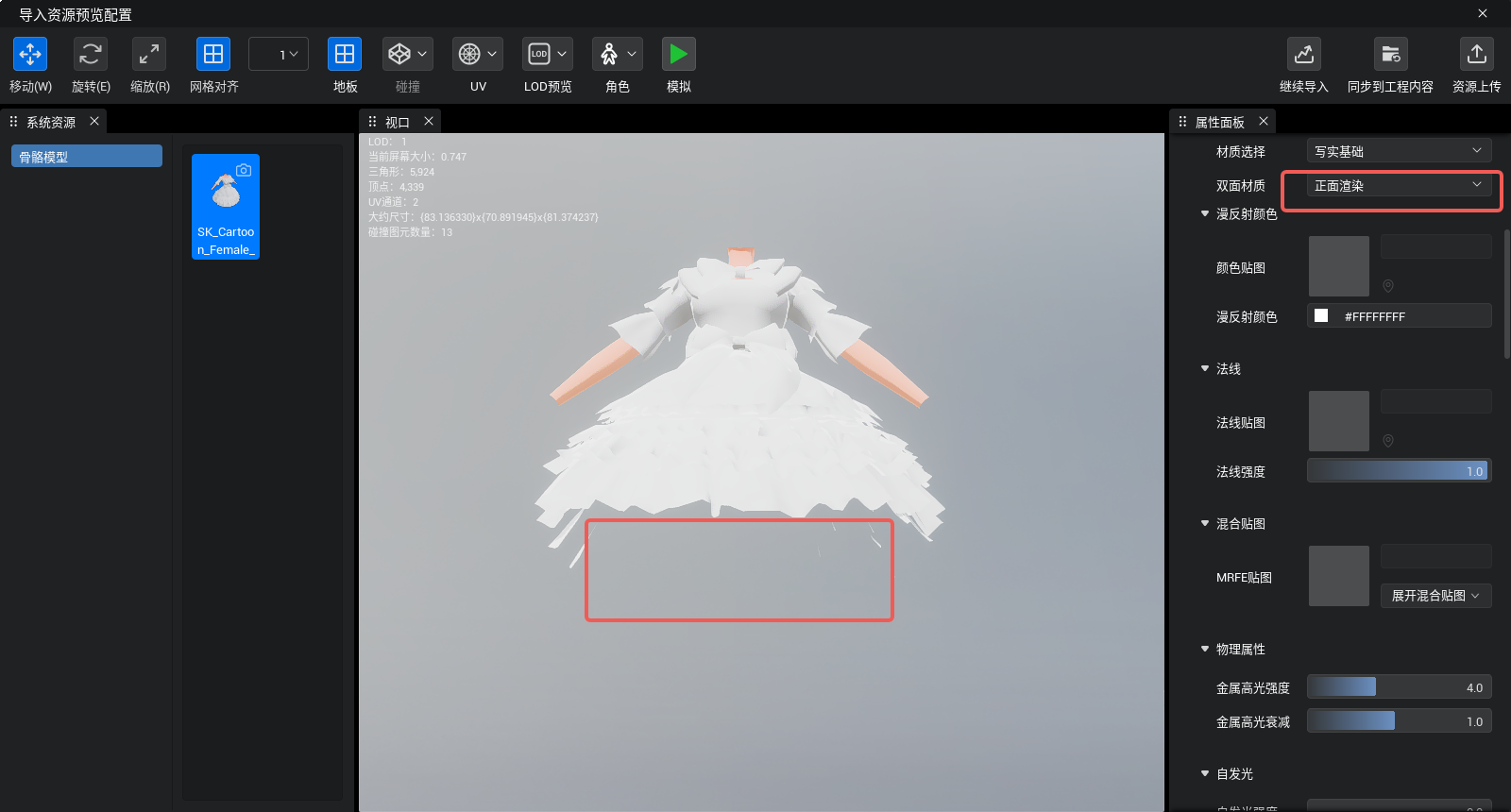Toggle the floor (地板) display

pos(345,55)
